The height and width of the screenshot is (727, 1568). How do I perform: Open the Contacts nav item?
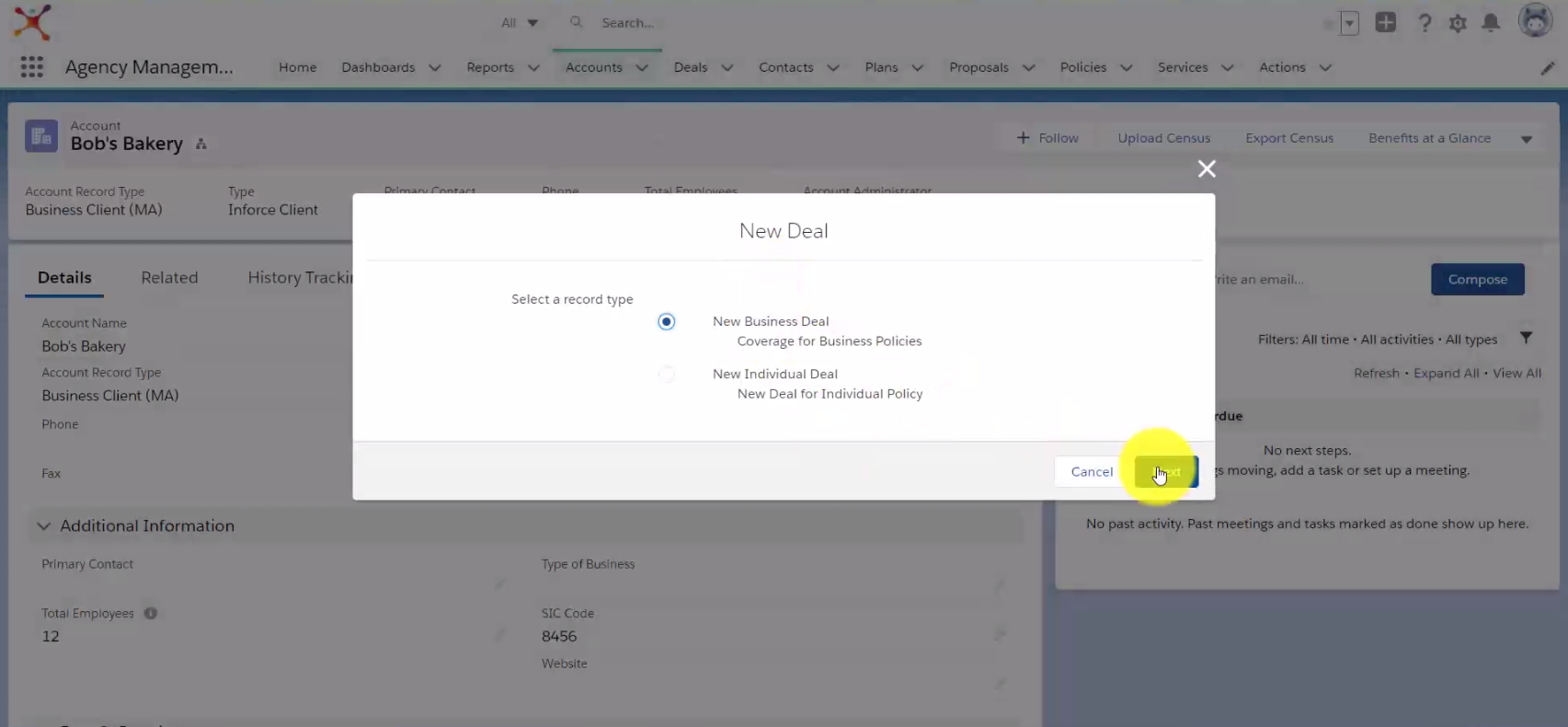pos(786,67)
